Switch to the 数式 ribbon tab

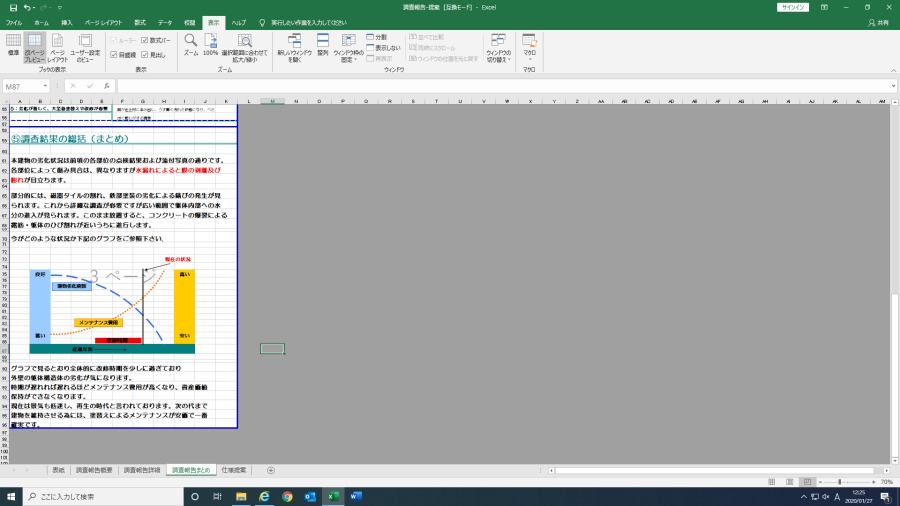point(140,23)
